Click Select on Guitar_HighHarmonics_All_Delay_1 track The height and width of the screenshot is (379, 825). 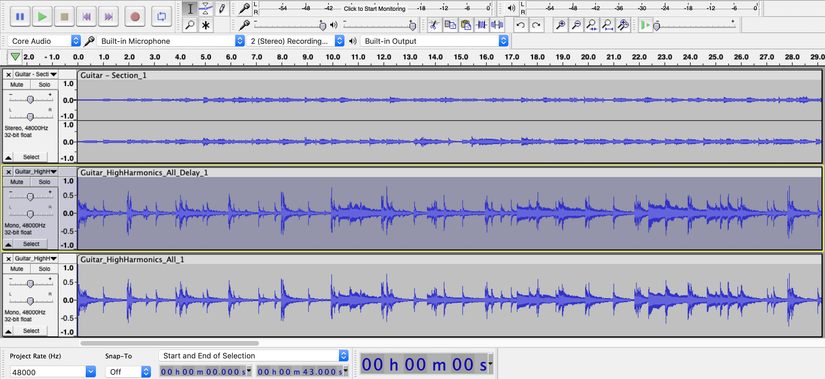[x=31, y=244]
